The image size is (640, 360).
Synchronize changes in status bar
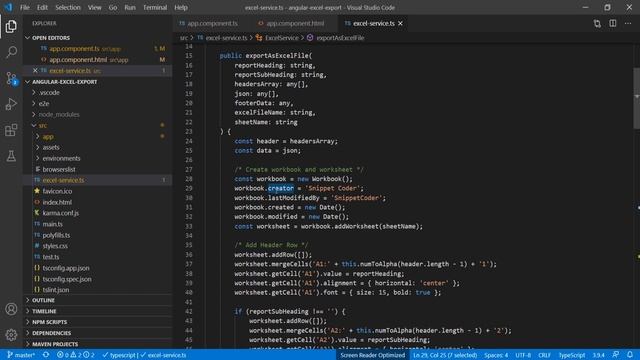[x=46, y=355]
